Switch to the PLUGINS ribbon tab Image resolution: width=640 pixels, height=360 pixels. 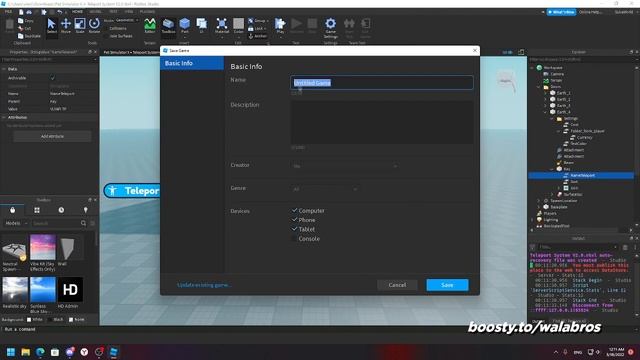147,12
